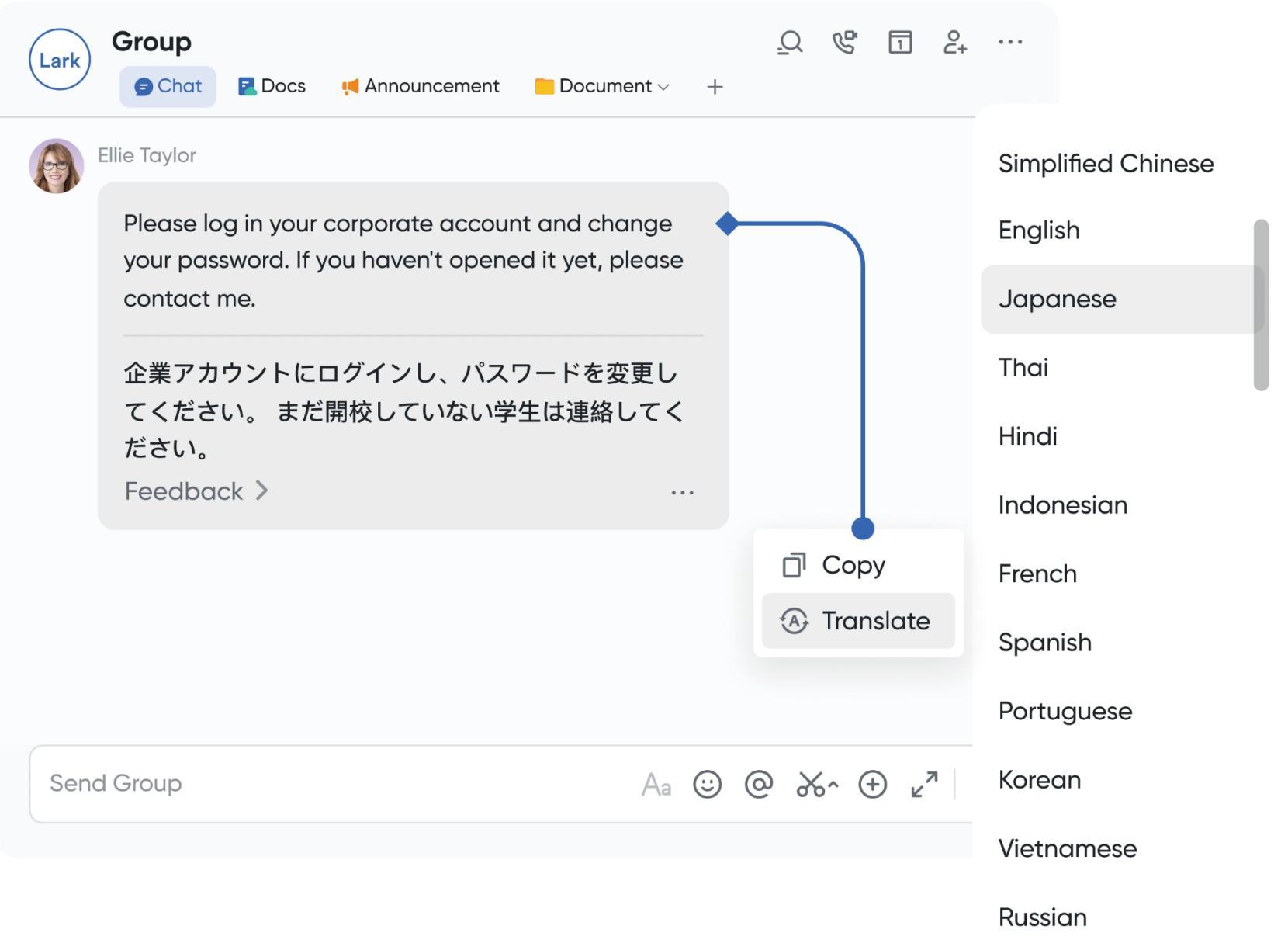Image resolution: width=1288 pixels, height=950 pixels.
Task: Click the screenshot scissors icon
Action: tap(812, 785)
